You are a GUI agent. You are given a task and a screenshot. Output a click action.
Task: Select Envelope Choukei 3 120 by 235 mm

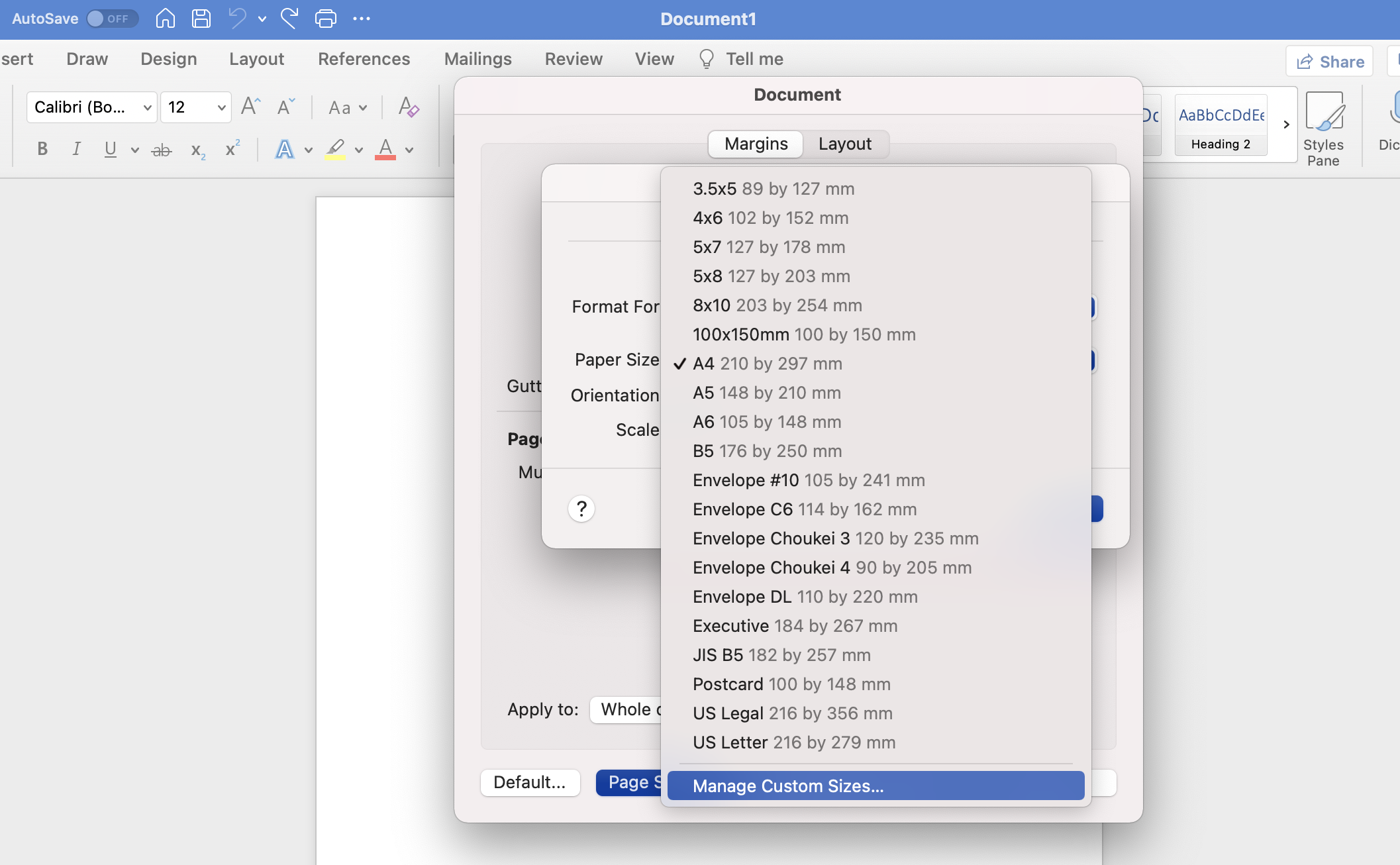coord(875,538)
